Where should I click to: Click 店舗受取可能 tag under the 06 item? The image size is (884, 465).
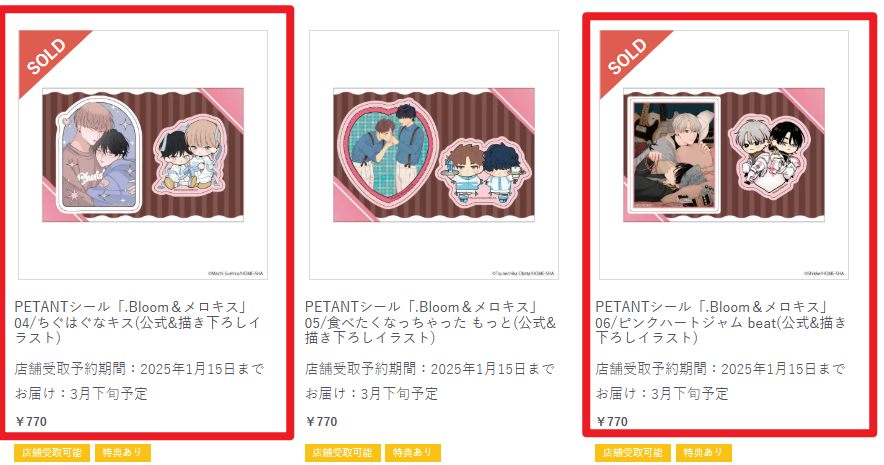tap(633, 453)
